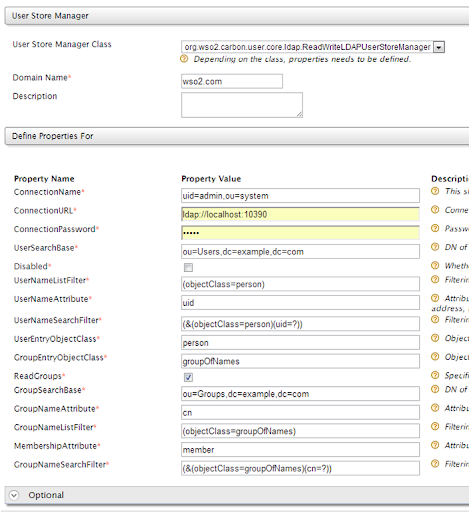
Task: Click help icon in GroupNameListFilter row
Action: click(435, 427)
